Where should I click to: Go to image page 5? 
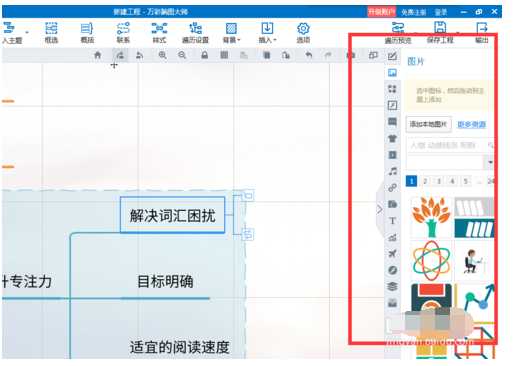pos(466,181)
